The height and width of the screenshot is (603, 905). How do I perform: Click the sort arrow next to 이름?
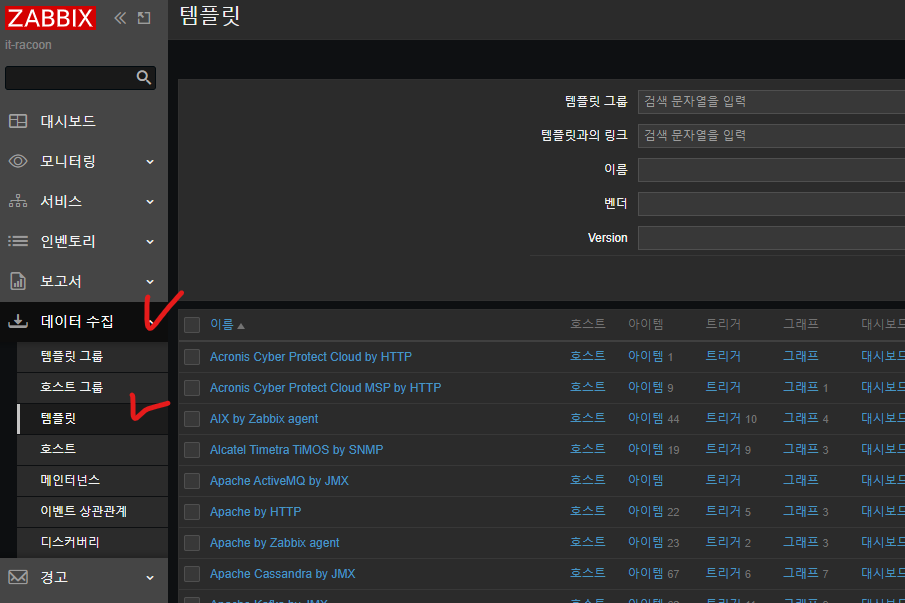click(241, 326)
